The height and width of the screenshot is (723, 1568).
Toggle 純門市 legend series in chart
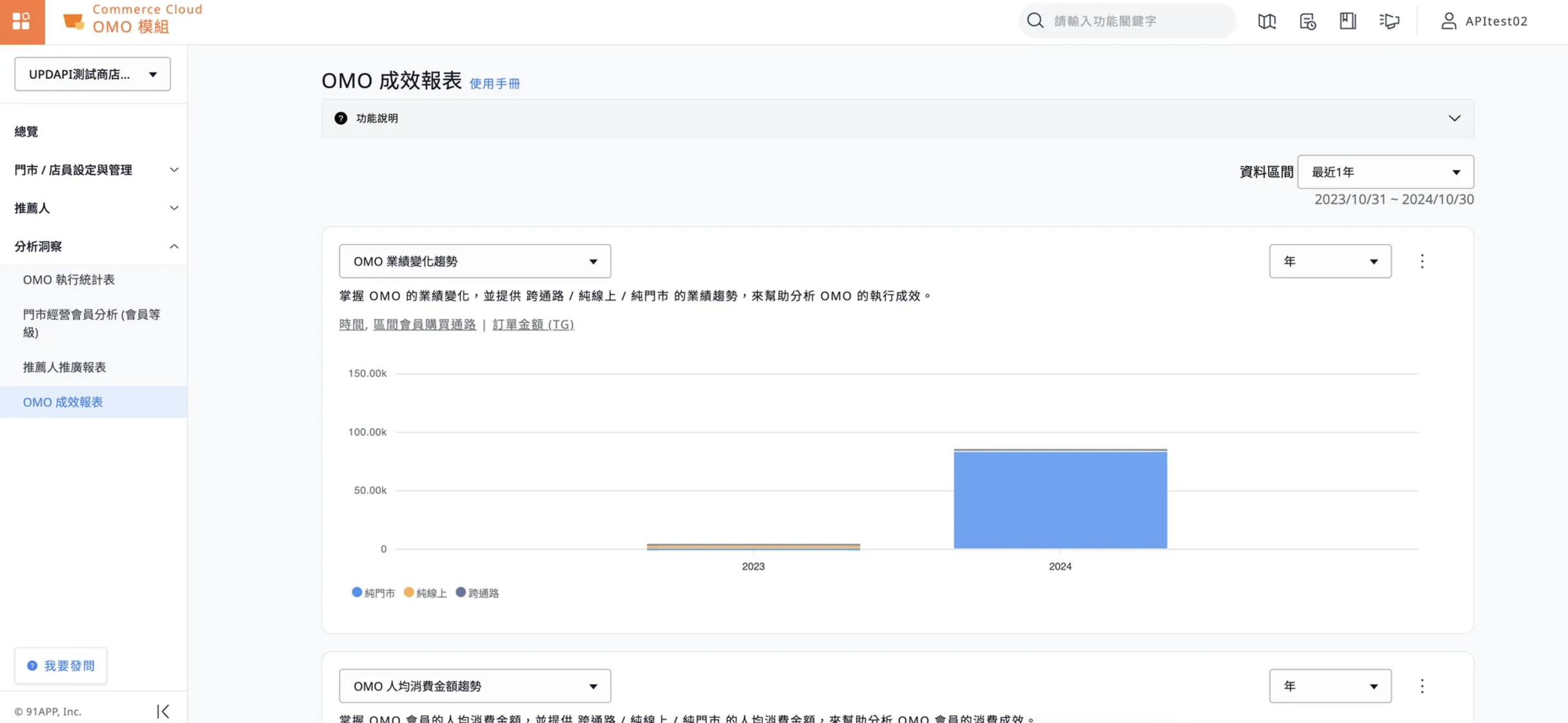[x=373, y=593]
